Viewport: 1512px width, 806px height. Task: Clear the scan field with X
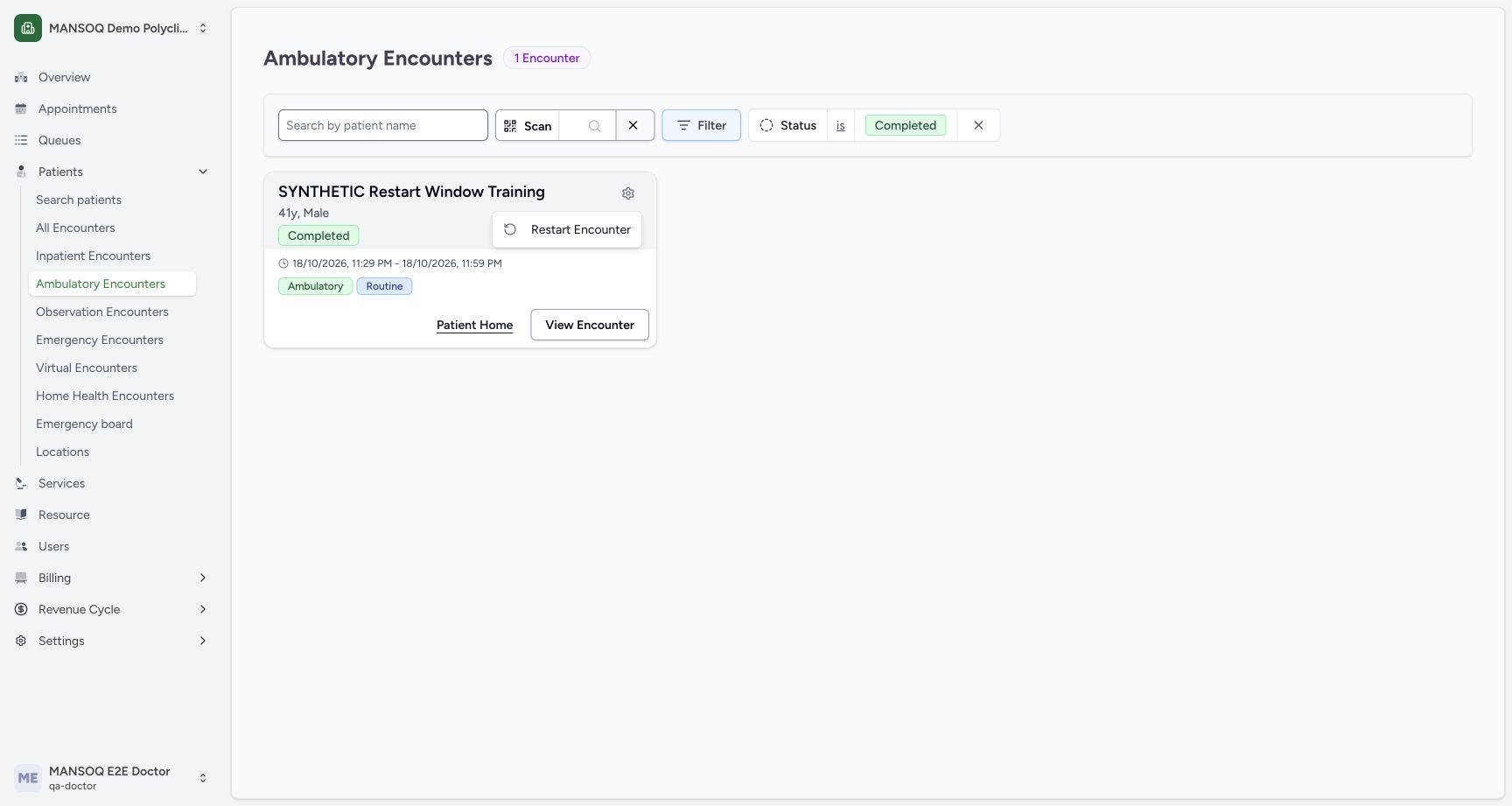[x=633, y=125]
